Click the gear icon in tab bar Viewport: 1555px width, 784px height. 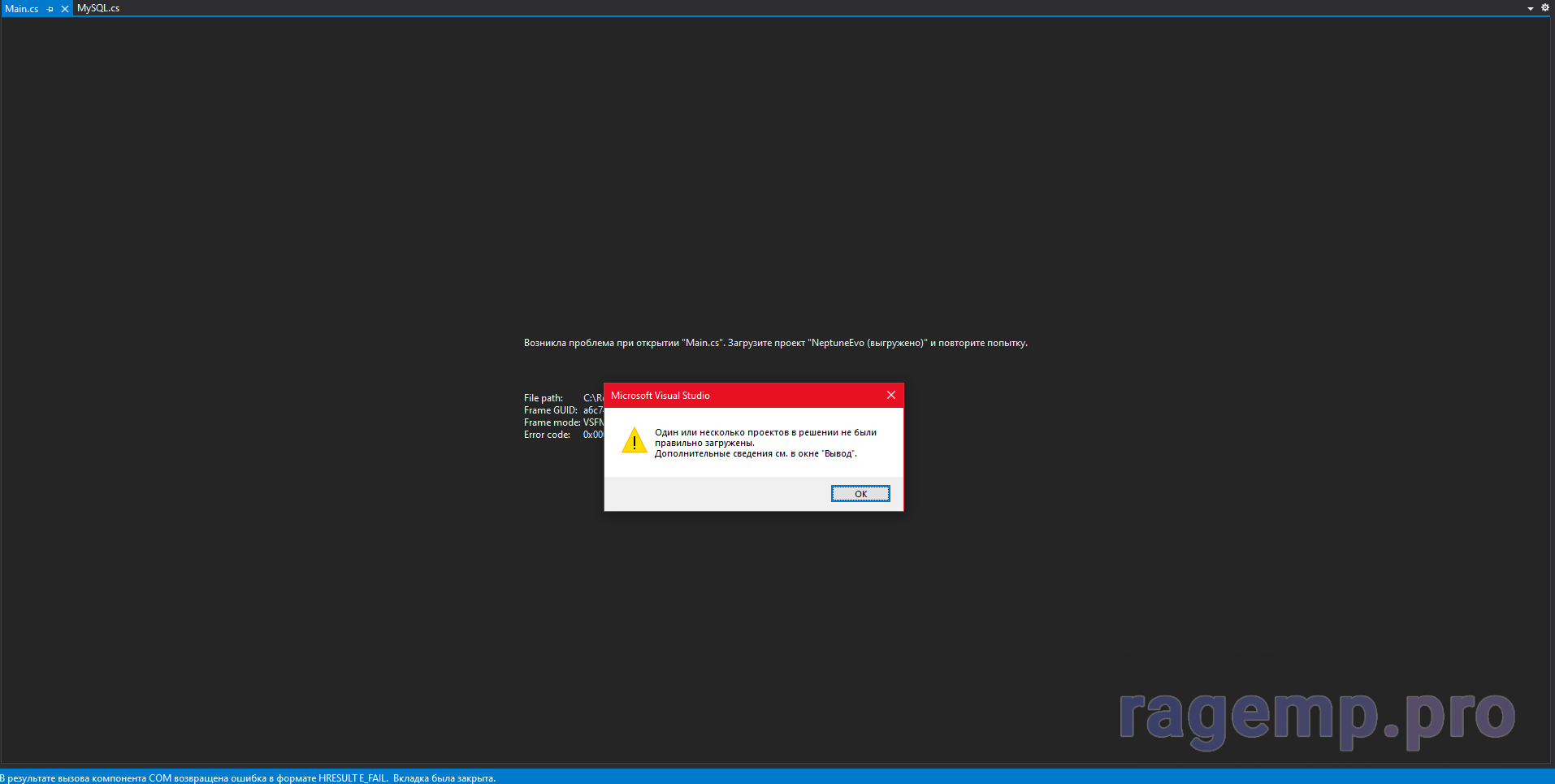1545,8
